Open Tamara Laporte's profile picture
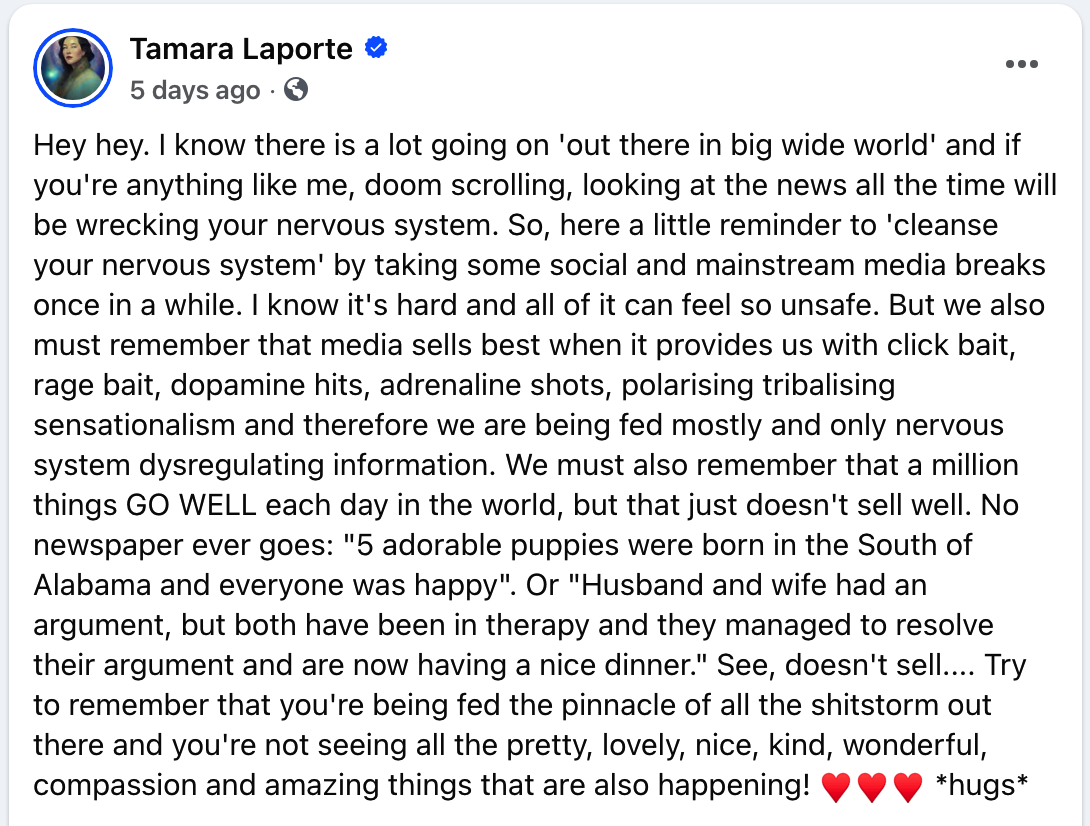This screenshot has height=826, width=1090. 71,69
